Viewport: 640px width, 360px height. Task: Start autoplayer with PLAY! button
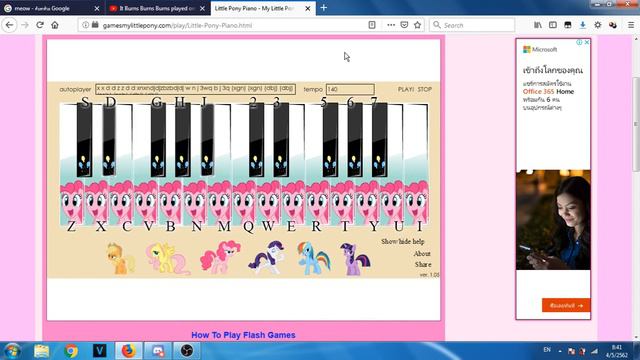(406, 89)
